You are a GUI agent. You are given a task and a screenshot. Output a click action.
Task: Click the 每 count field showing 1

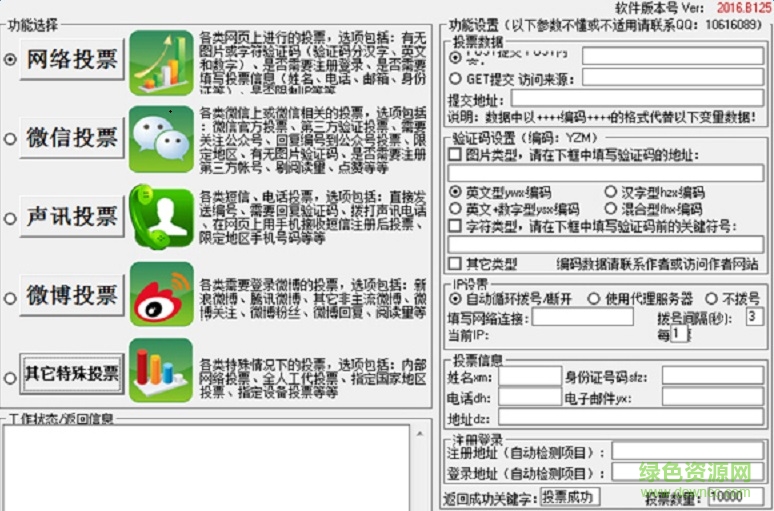679,334
